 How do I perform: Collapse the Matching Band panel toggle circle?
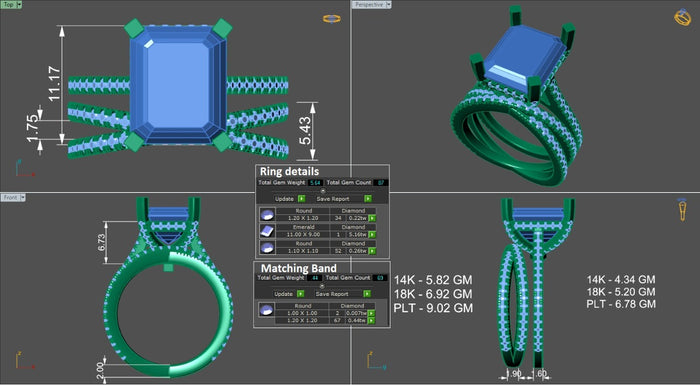pyautogui.click(x=322, y=286)
